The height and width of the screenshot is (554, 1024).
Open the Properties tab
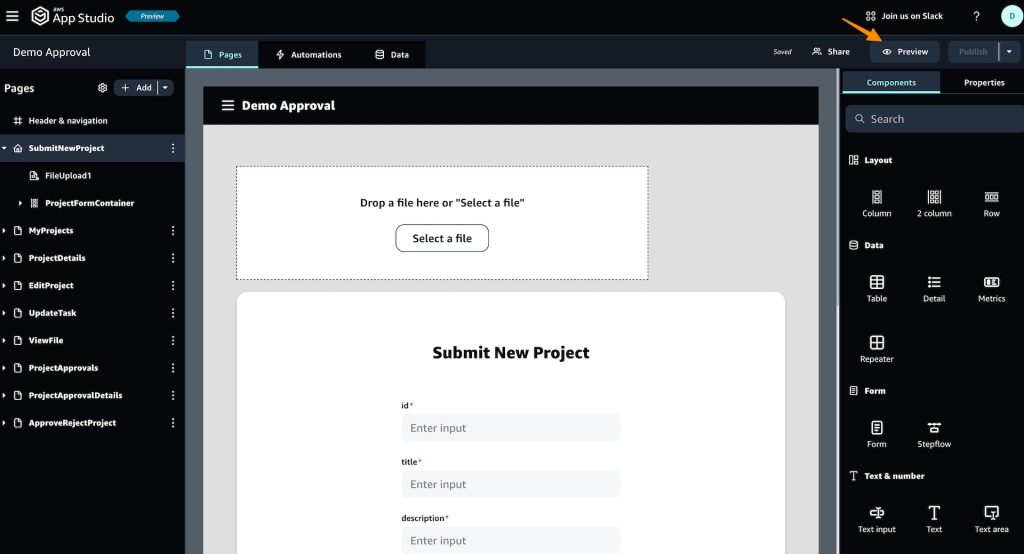(x=983, y=83)
